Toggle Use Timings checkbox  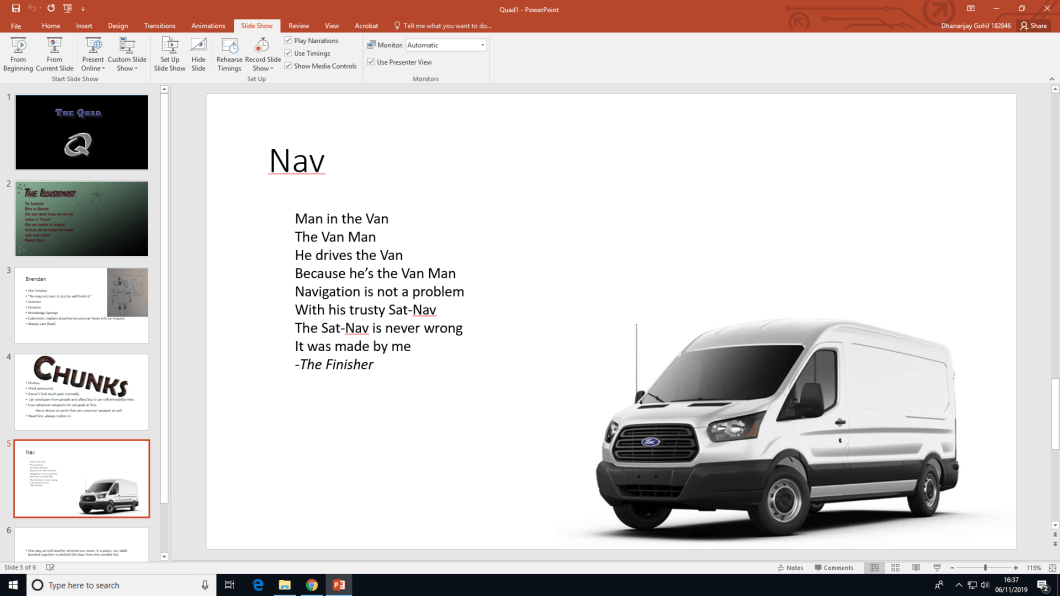[x=288, y=53]
